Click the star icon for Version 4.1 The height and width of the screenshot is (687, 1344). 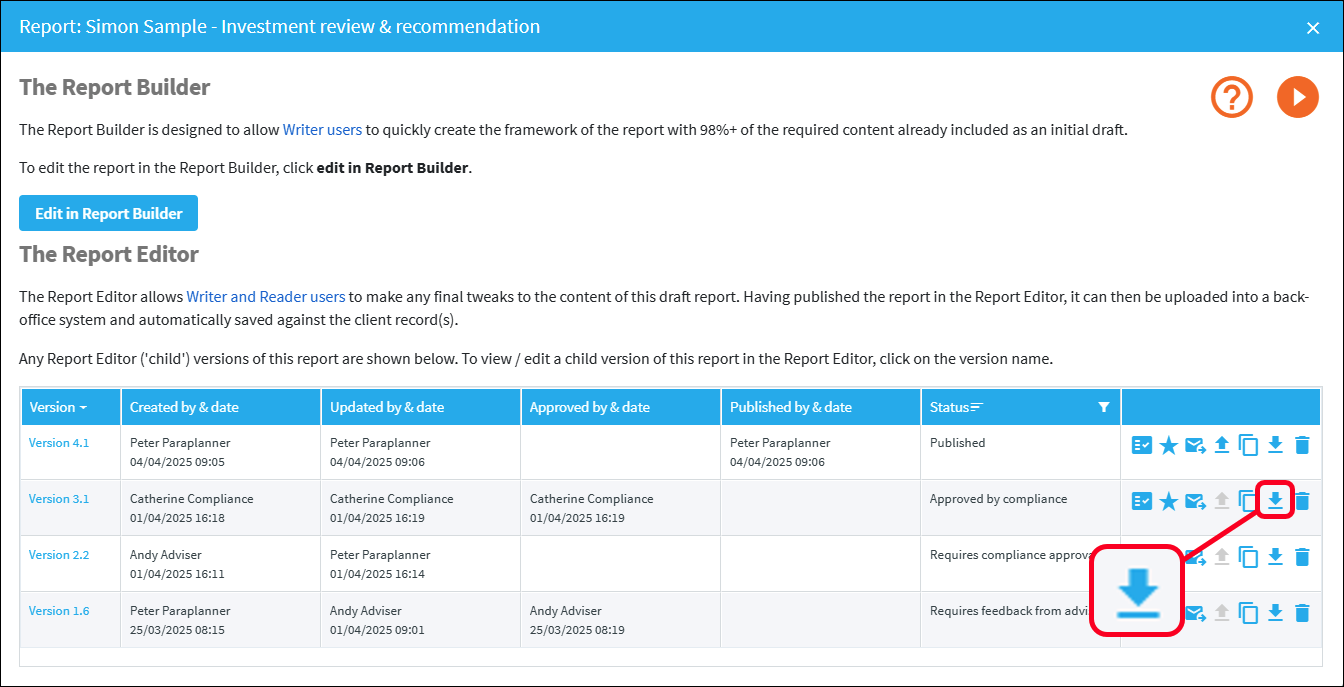pyautogui.click(x=1169, y=445)
